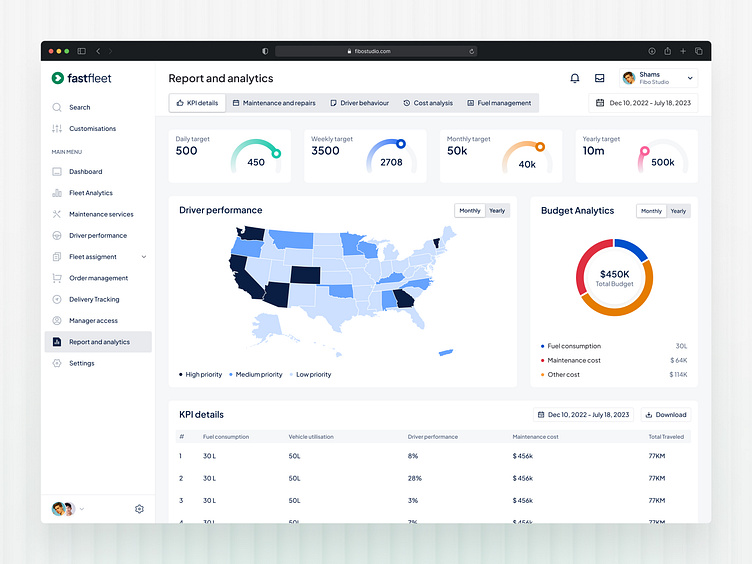Click the Download button

click(x=665, y=414)
